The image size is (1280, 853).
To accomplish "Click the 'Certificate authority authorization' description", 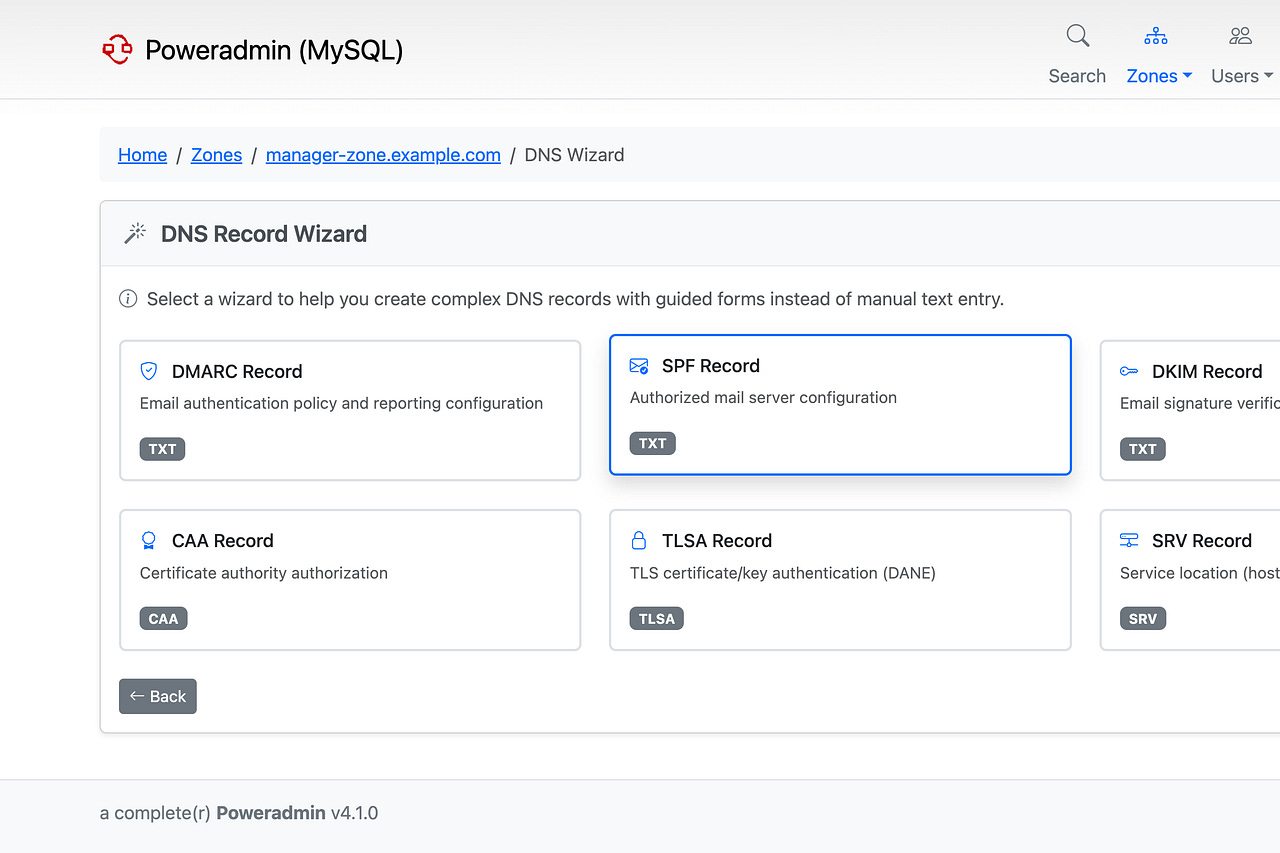I will point(264,573).
